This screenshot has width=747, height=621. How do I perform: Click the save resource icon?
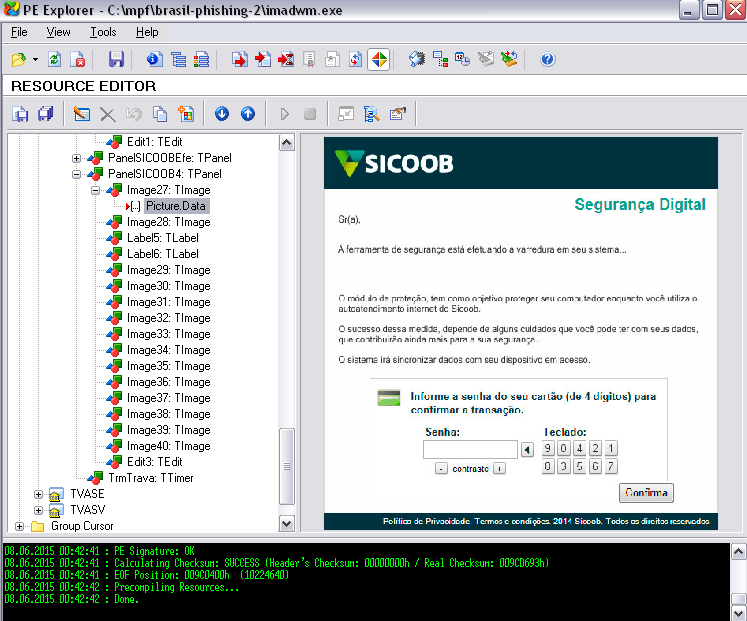pyautogui.click(x=20, y=114)
